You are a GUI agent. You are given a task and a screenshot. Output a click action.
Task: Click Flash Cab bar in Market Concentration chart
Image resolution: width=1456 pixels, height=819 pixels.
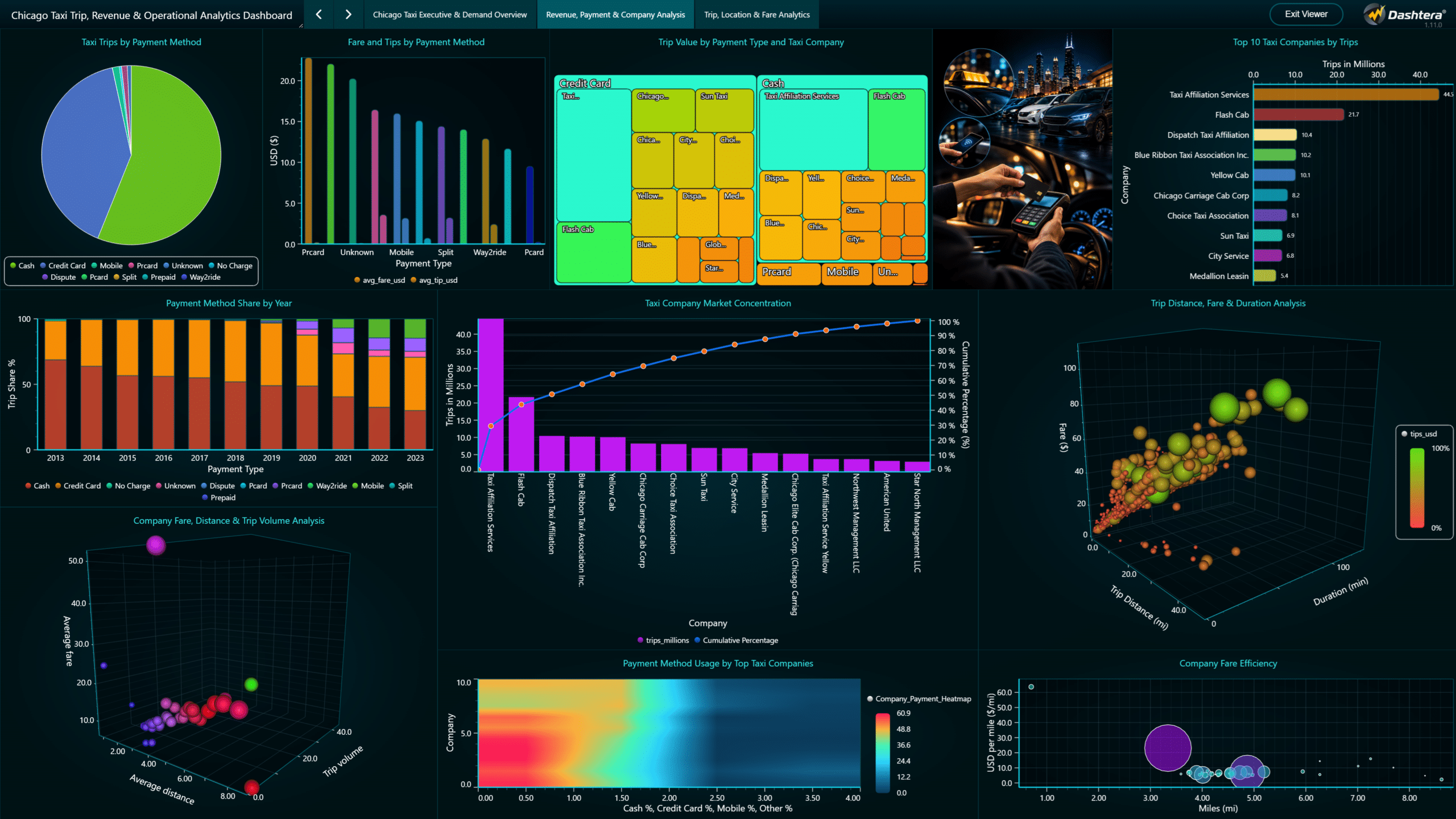521,434
